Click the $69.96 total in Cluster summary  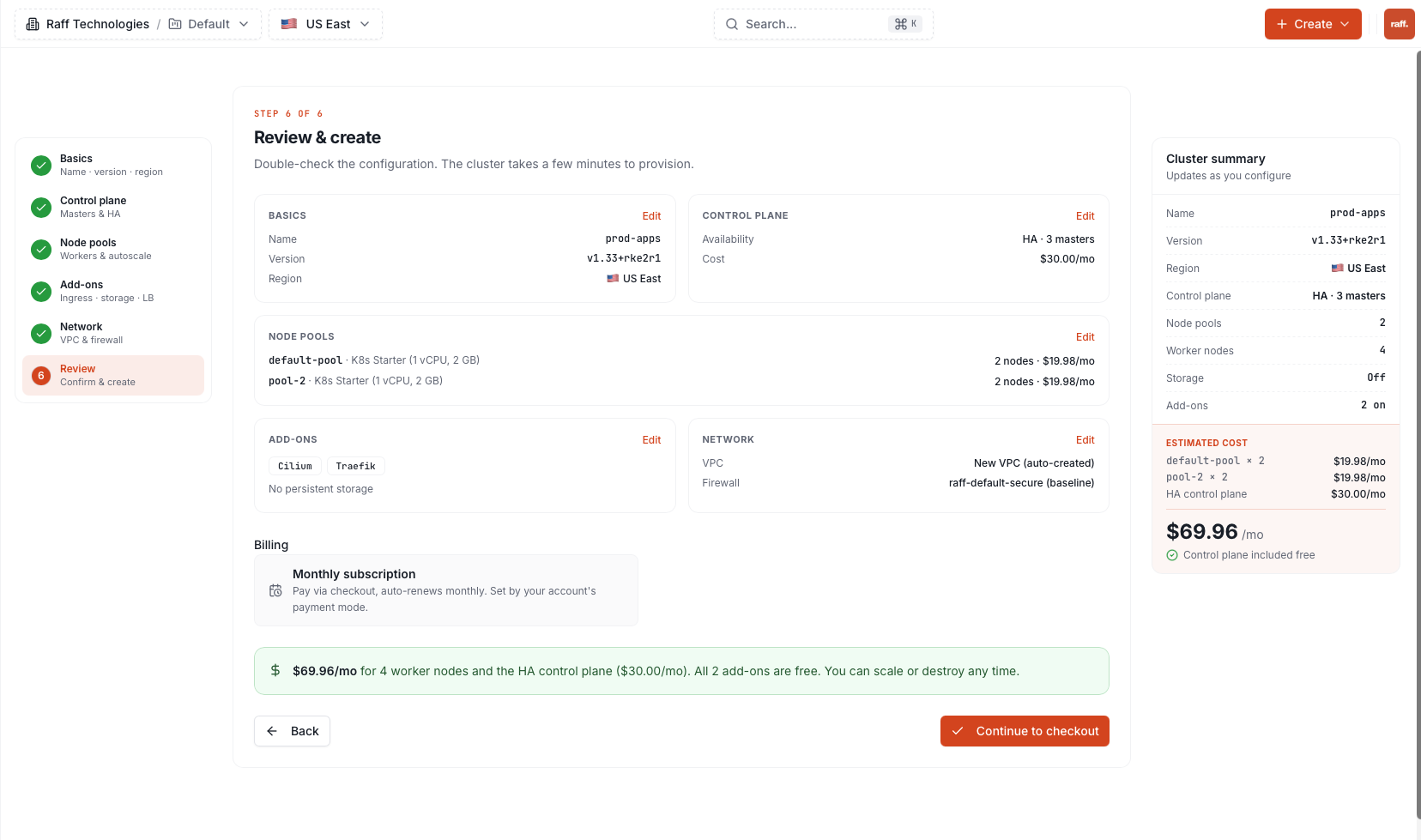[1202, 532]
